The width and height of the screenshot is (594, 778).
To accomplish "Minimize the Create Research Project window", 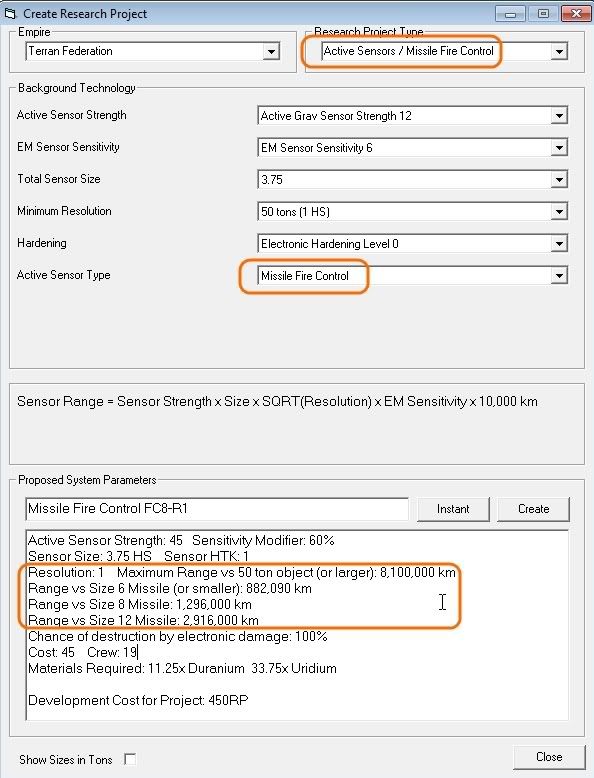I will pos(510,14).
